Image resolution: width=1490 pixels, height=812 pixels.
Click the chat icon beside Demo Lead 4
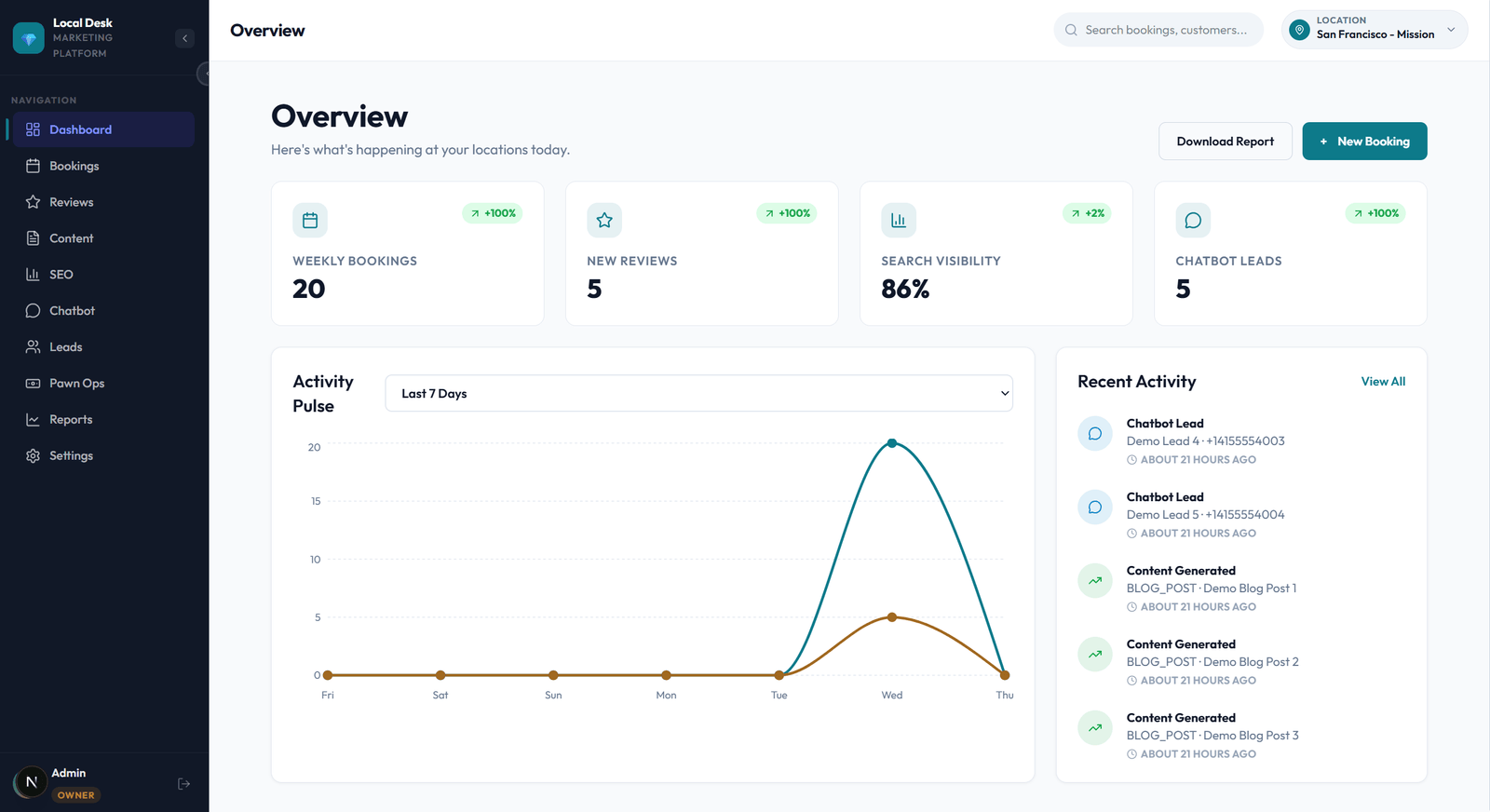(1095, 434)
